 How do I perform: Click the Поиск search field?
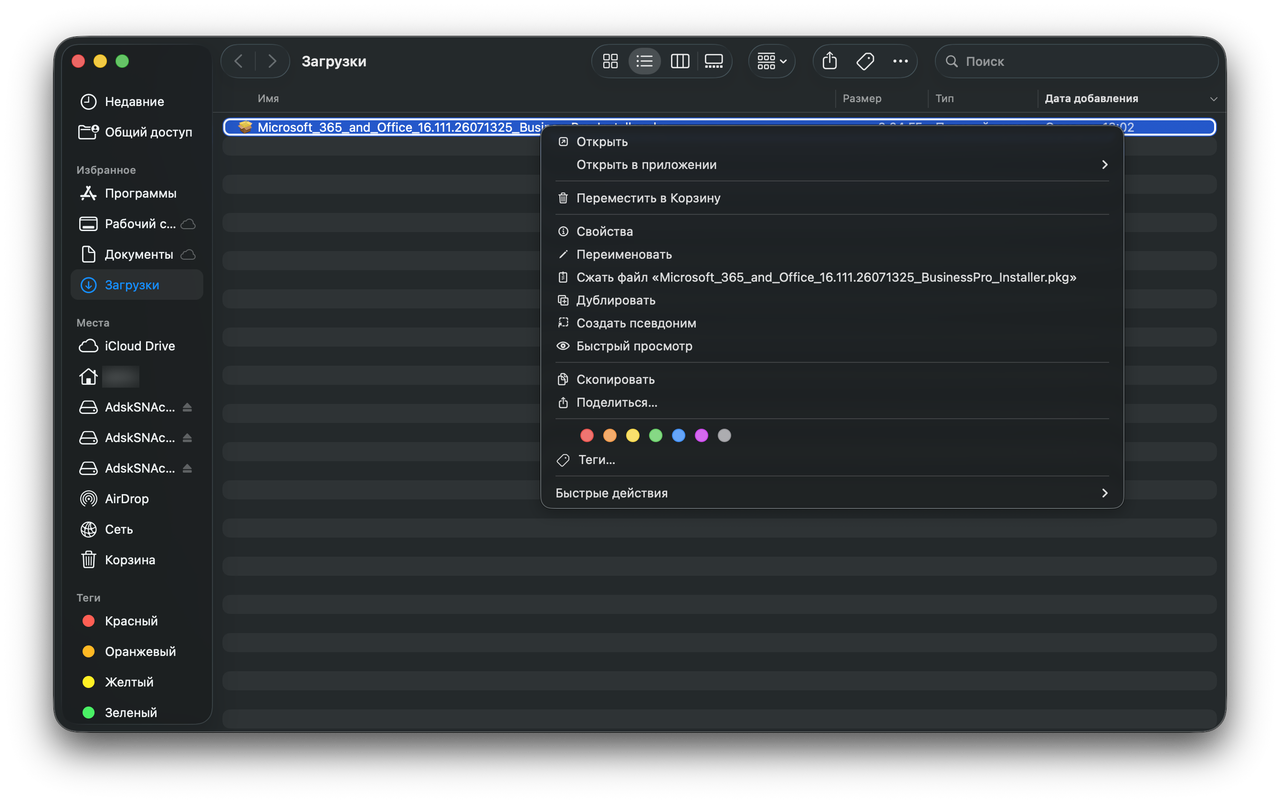[1076, 61]
